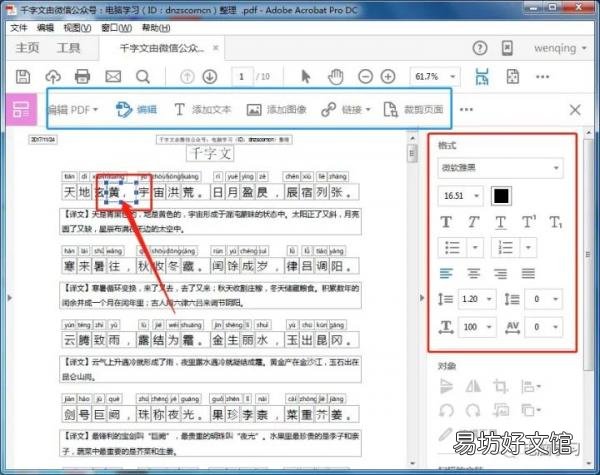Click the Crop Pages tool
600x475 pixels.
tap(413, 110)
